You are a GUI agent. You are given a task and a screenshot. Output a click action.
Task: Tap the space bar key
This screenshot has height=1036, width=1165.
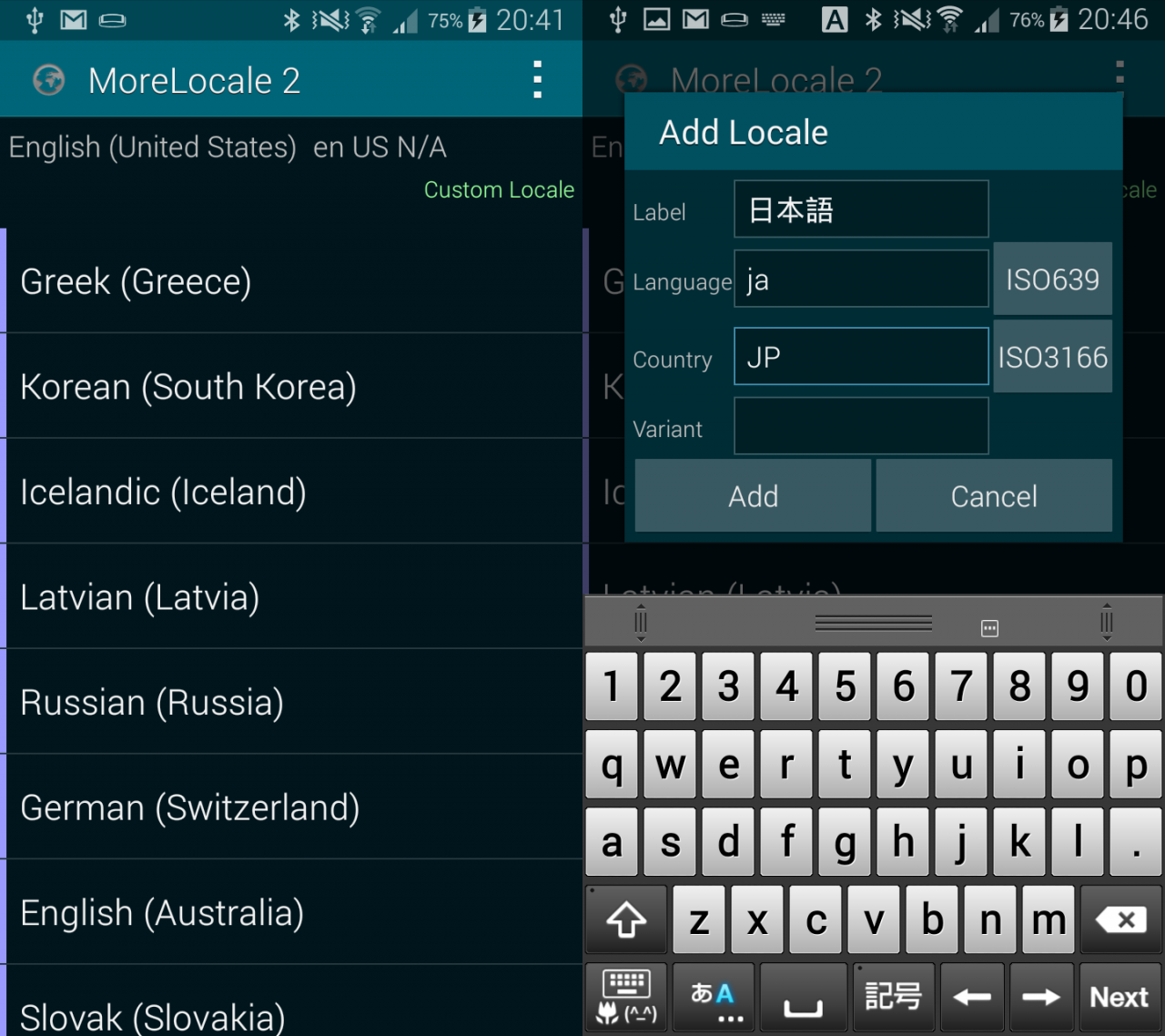[803, 997]
